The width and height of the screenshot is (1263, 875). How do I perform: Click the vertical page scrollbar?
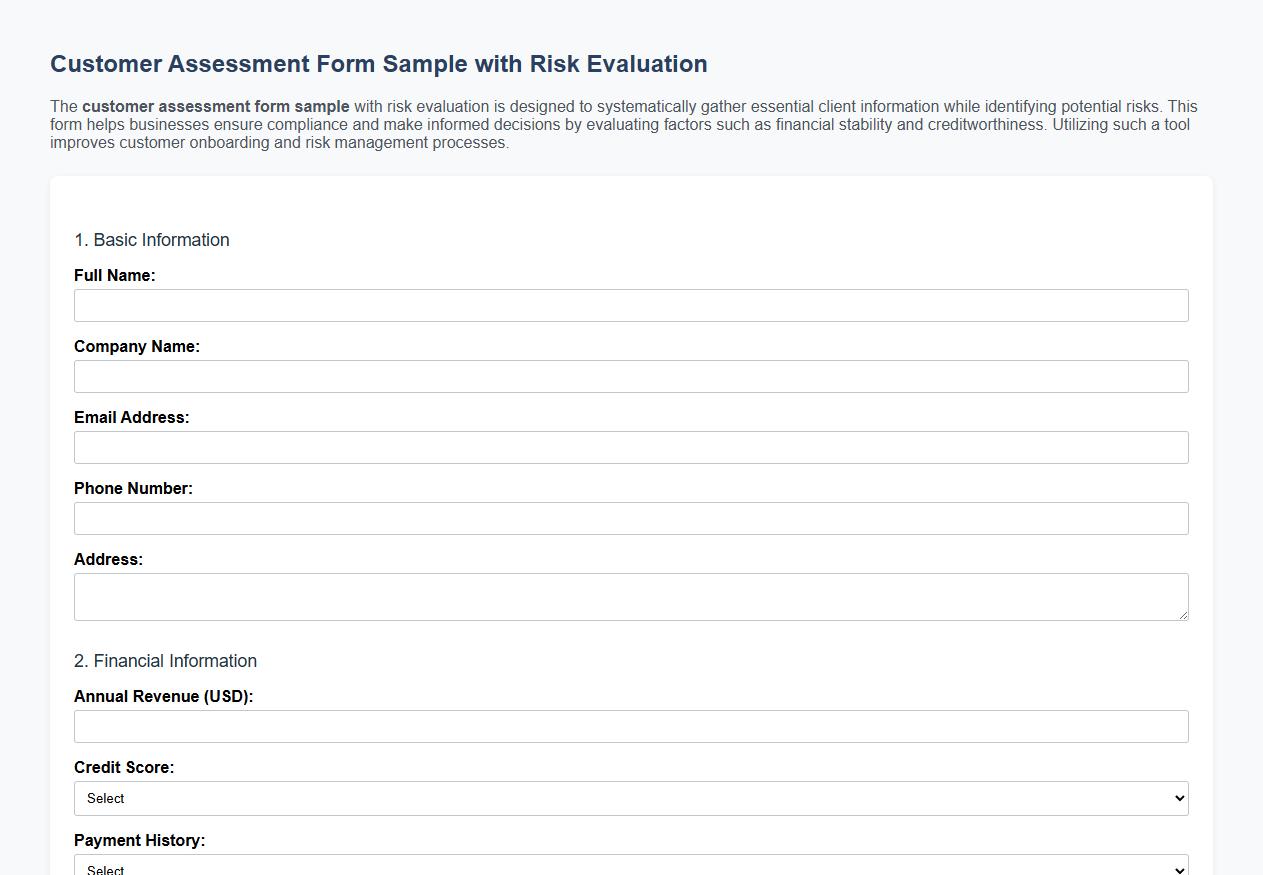[1257, 437]
